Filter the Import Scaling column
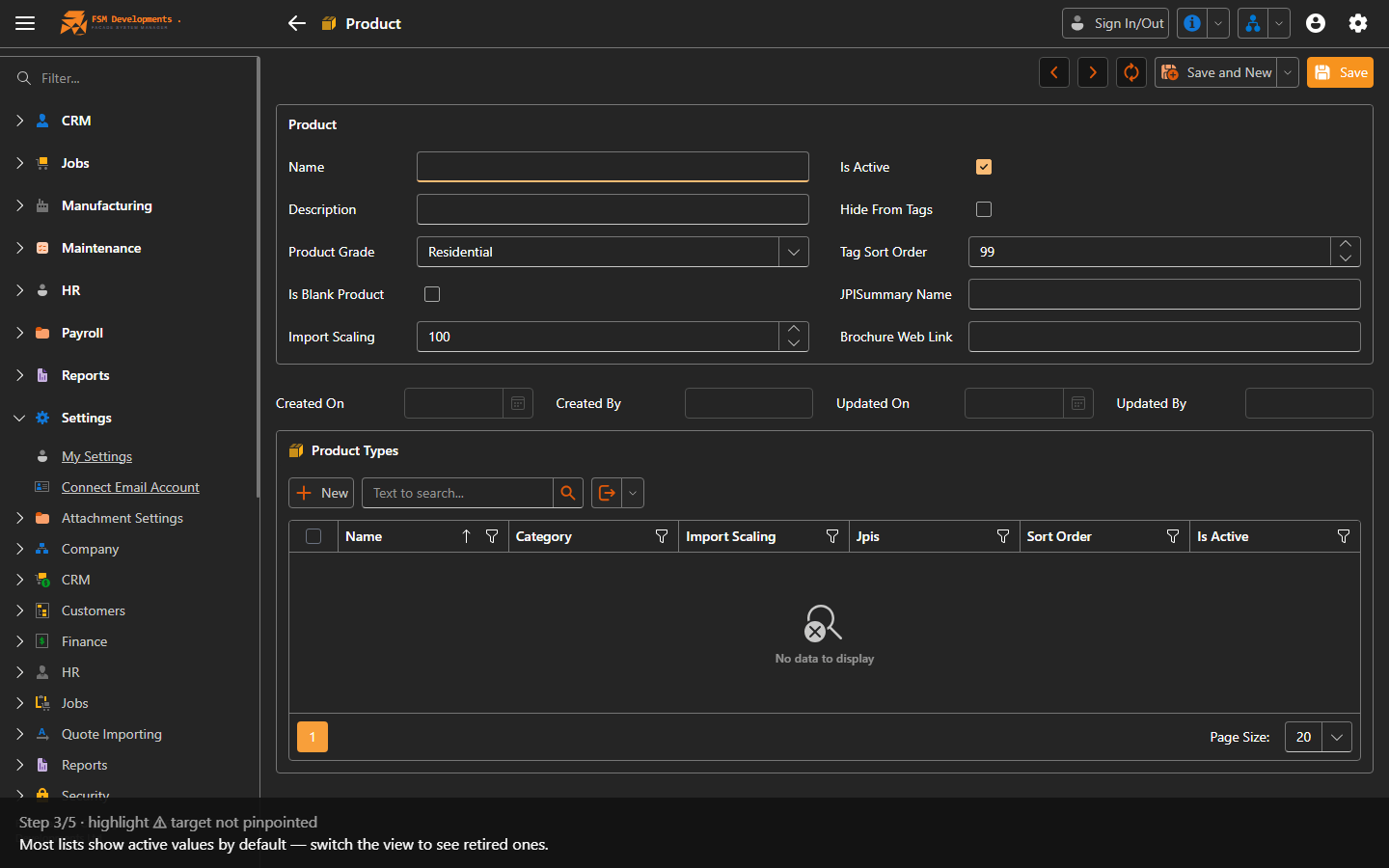 click(x=832, y=536)
